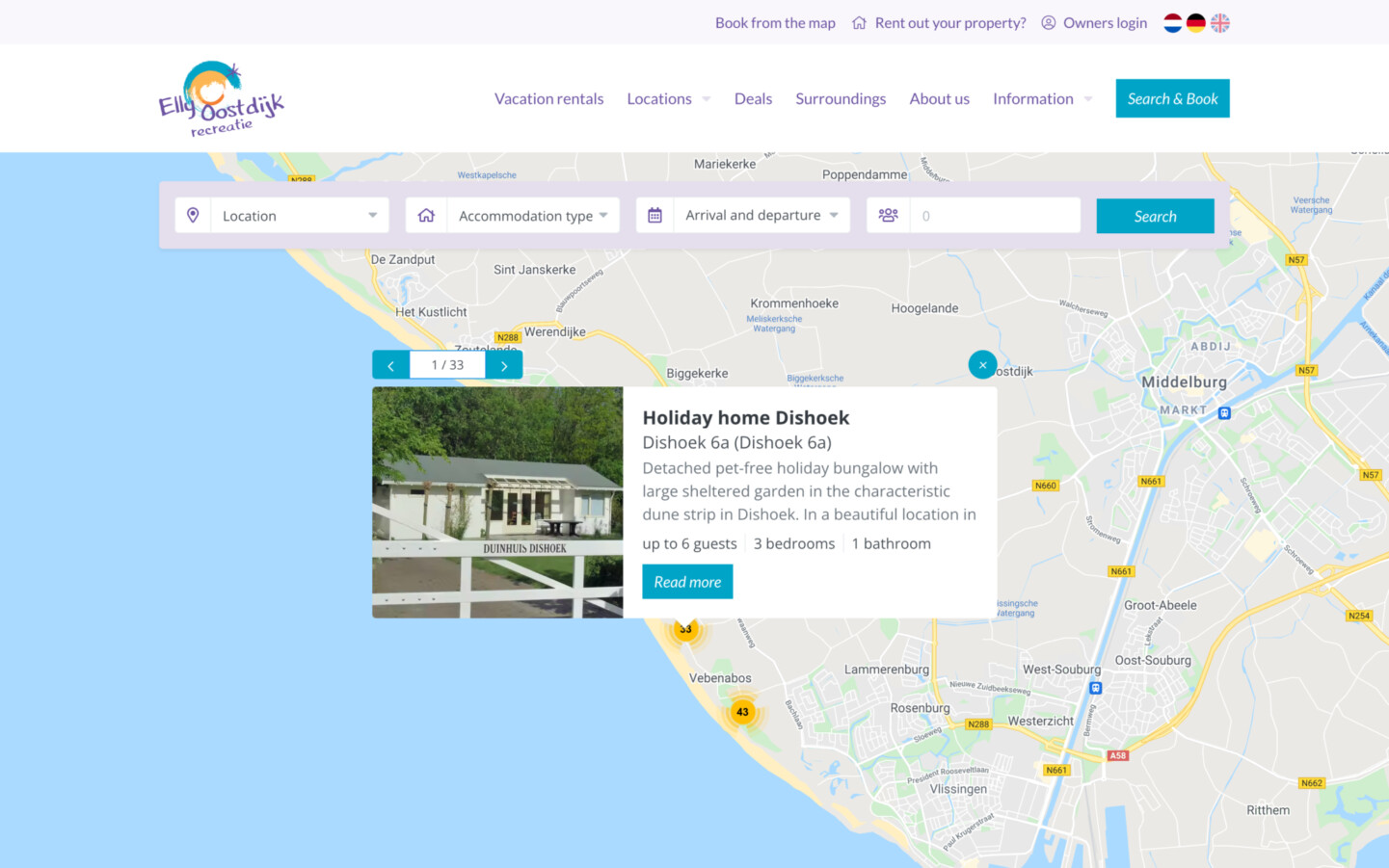The width and height of the screenshot is (1389, 868).
Task: Open the Location dropdown
Action: click(x=299, y=216)
